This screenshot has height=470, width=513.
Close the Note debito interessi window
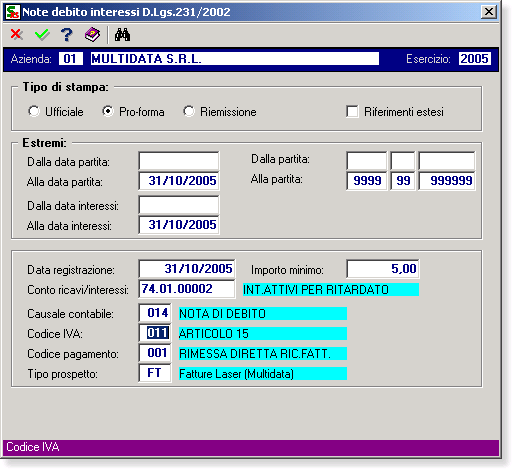[489, 12]
